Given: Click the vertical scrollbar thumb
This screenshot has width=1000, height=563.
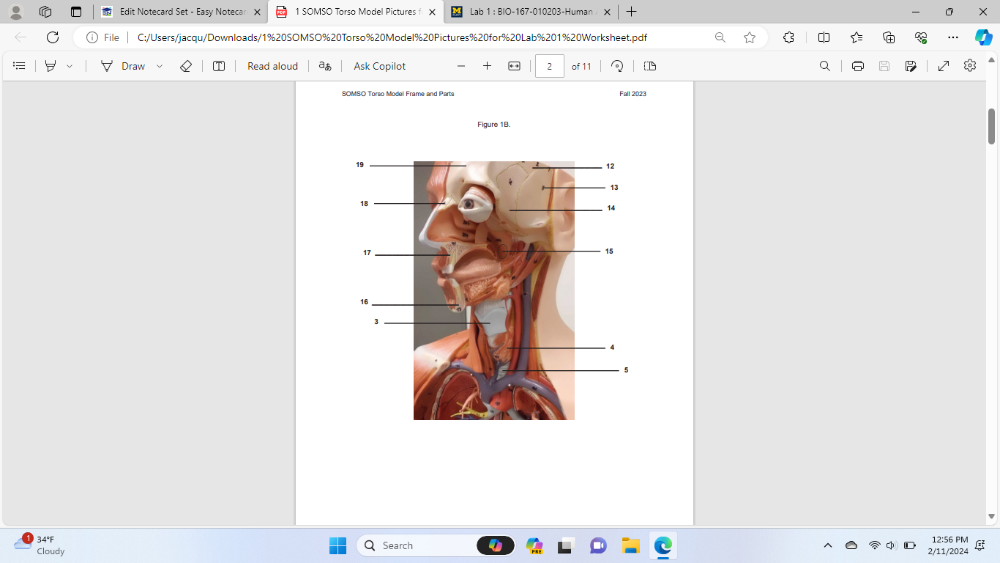Looking at the screenshot, I should click(992, 125).
